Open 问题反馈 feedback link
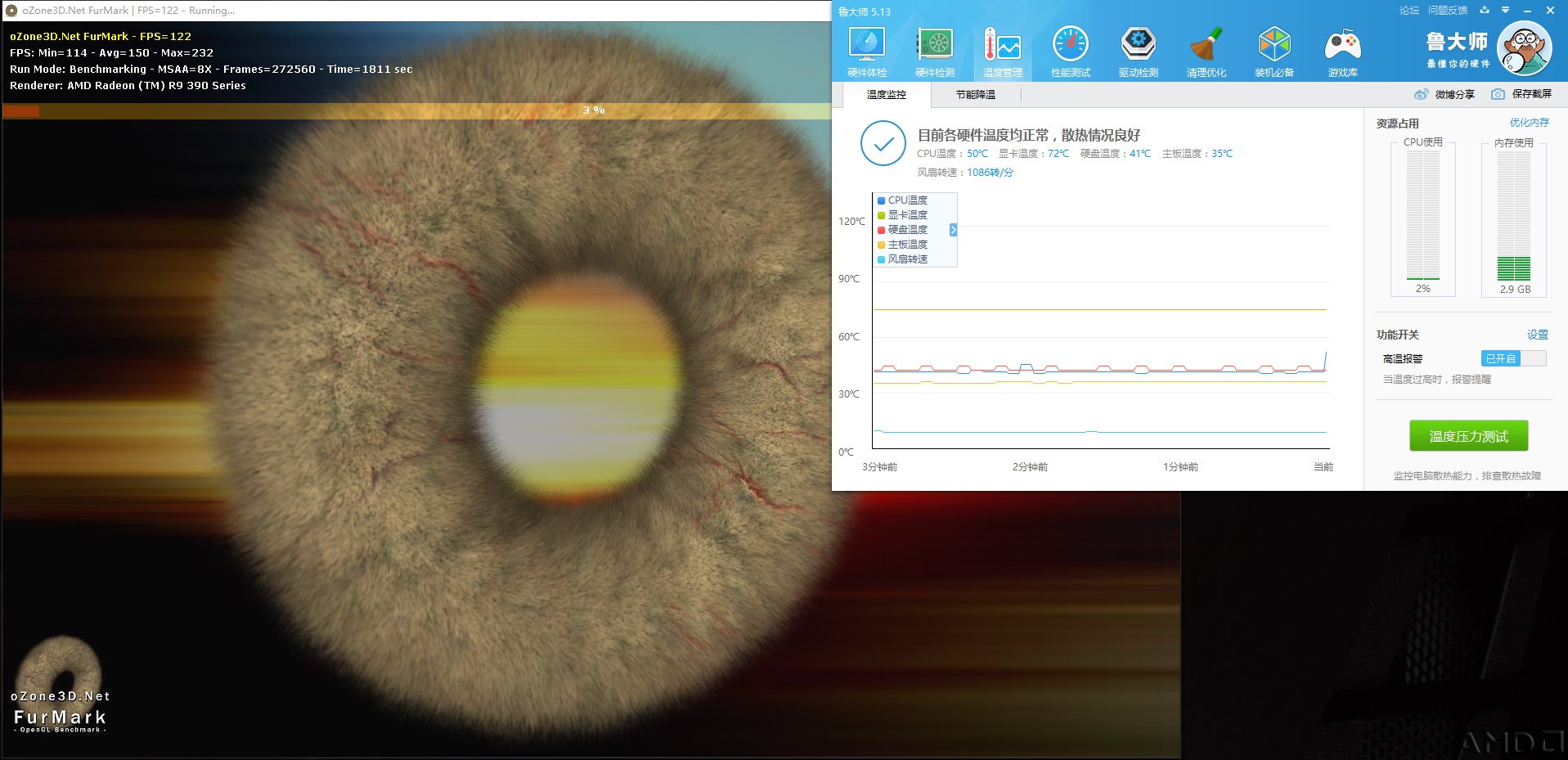The height and width of the screenshot is (760, 1568). tap(1448, 11)
